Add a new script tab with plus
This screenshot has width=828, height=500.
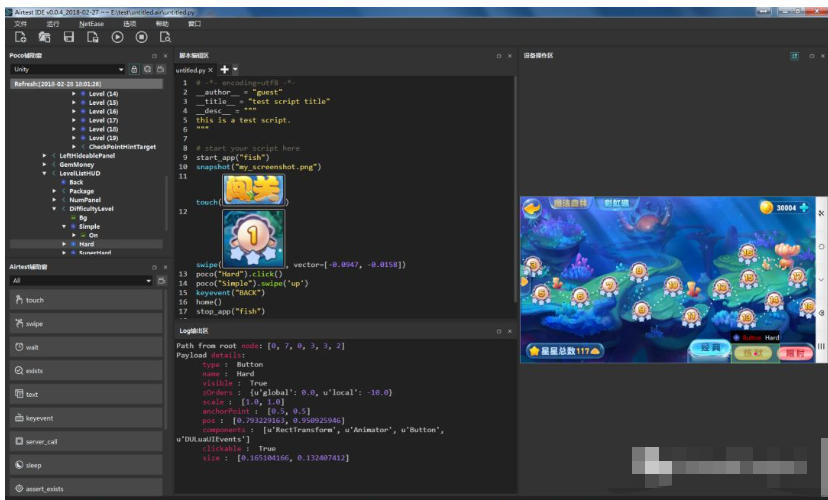224,69
